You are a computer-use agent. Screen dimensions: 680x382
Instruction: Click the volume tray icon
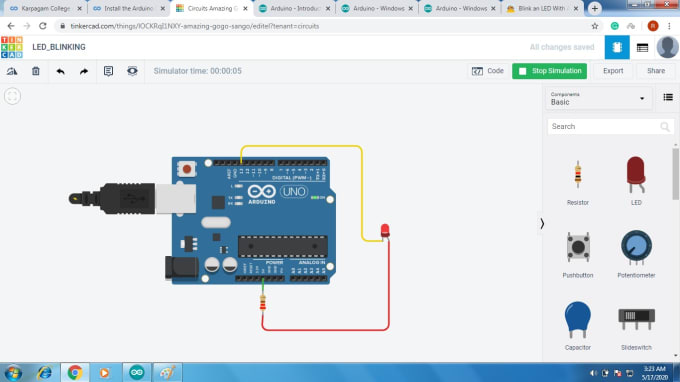593,373
